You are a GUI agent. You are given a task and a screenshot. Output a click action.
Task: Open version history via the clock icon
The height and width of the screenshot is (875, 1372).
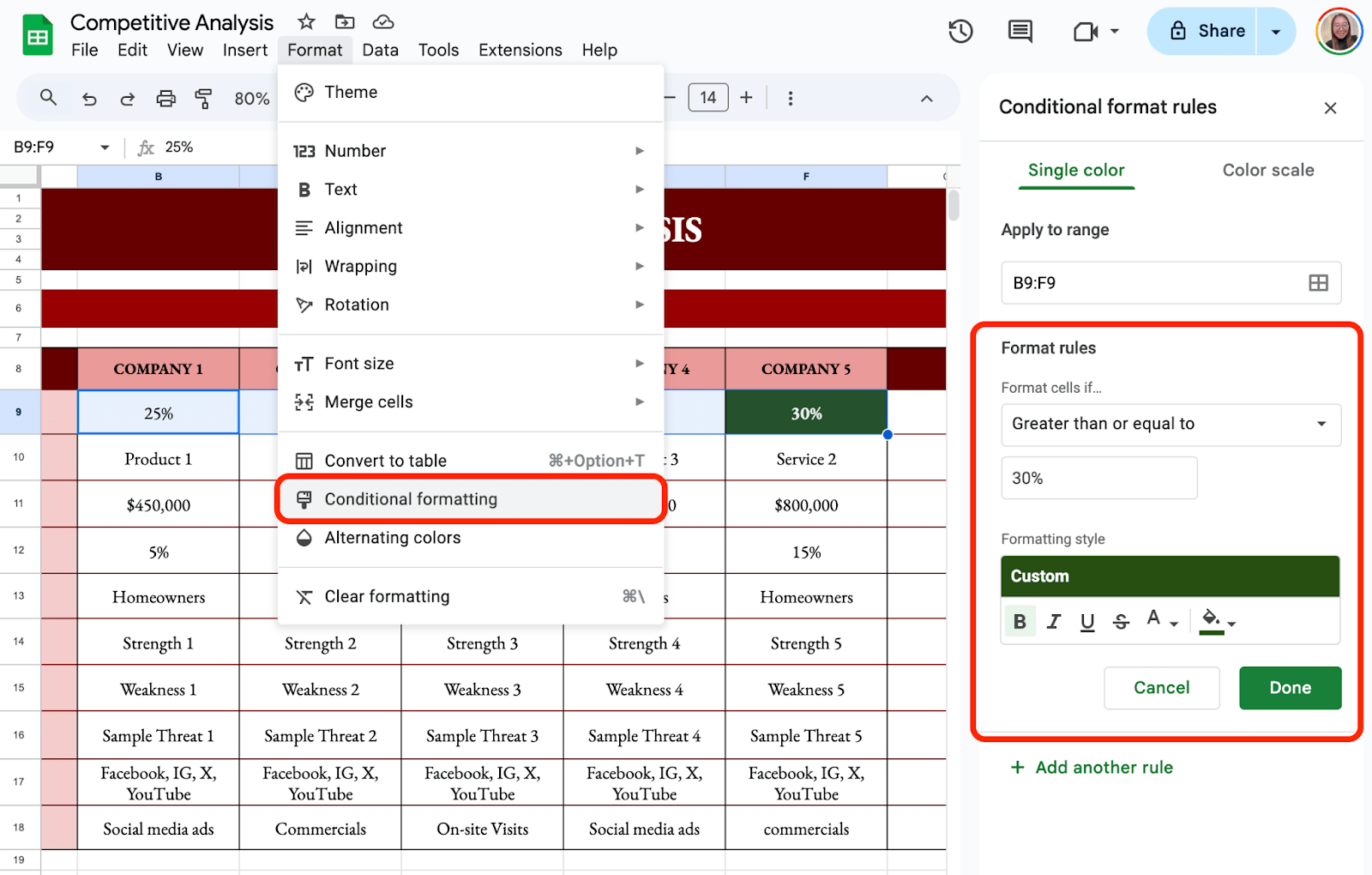960,31
